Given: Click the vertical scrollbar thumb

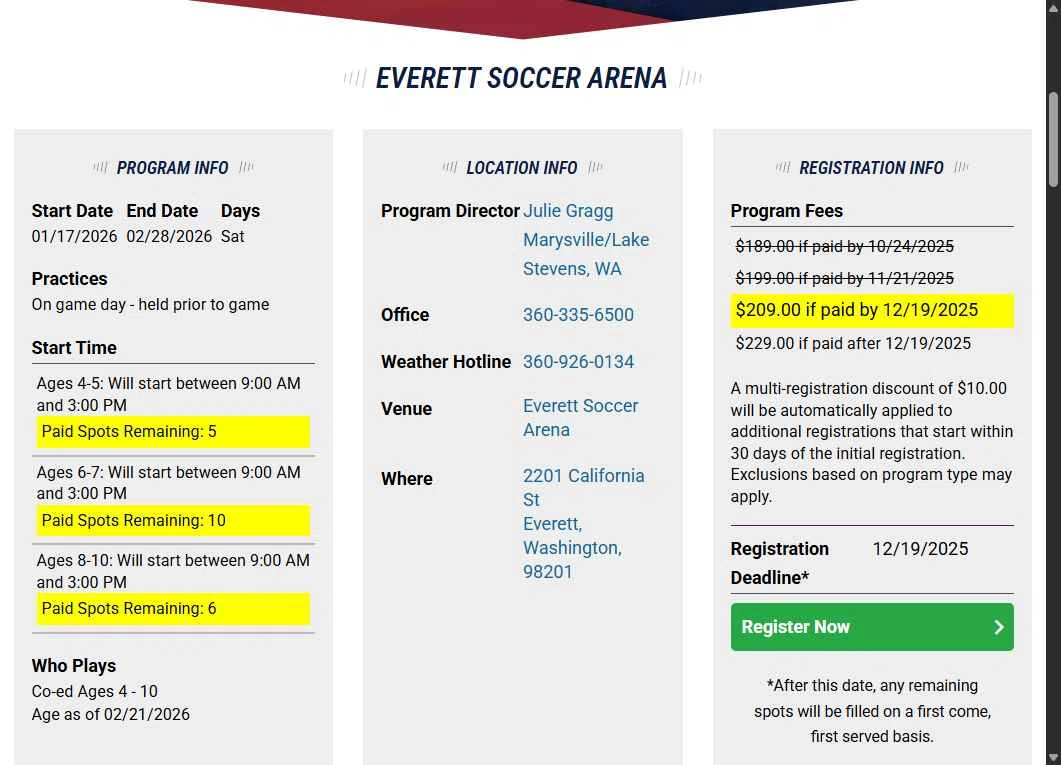Looking at the screenshot, I should [x=1053, y=140].
